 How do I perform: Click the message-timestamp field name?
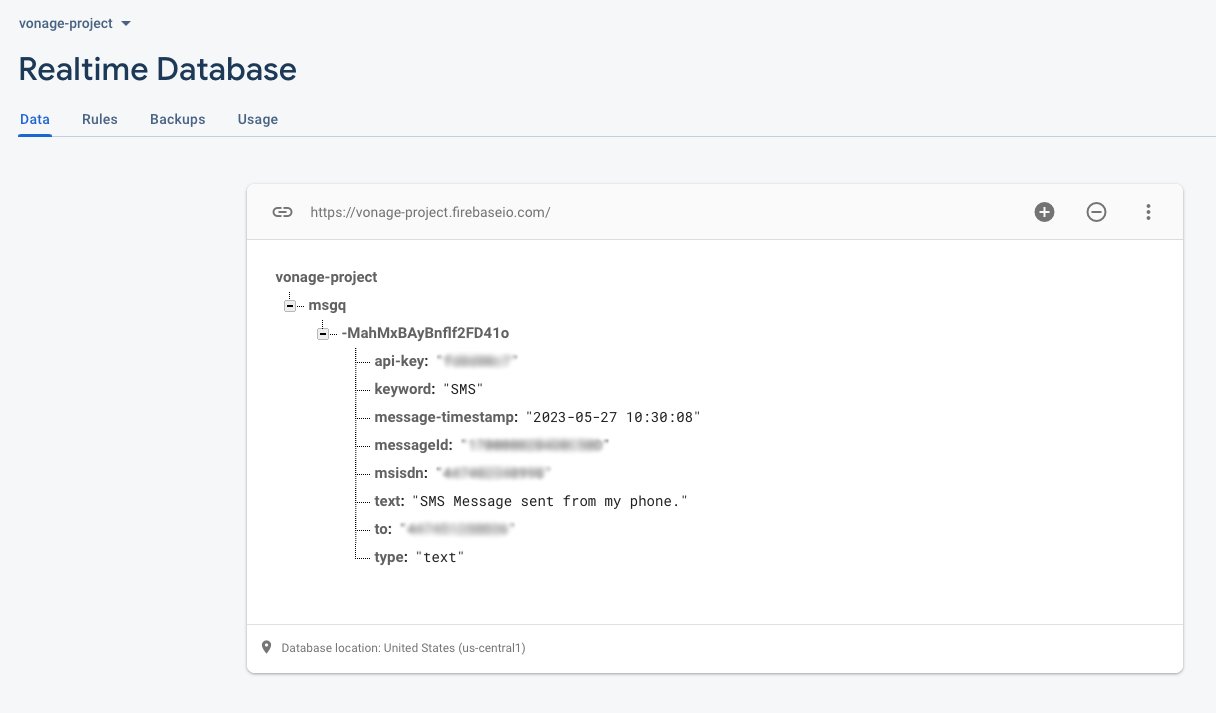tap(446, 417)
